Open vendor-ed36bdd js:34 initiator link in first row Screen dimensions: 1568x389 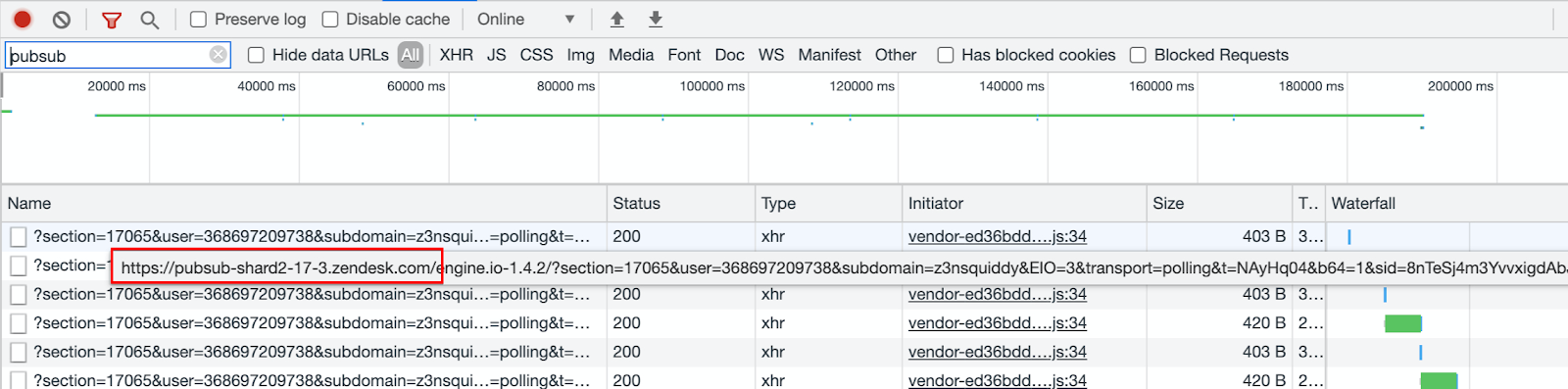click(x=998, y=236)
